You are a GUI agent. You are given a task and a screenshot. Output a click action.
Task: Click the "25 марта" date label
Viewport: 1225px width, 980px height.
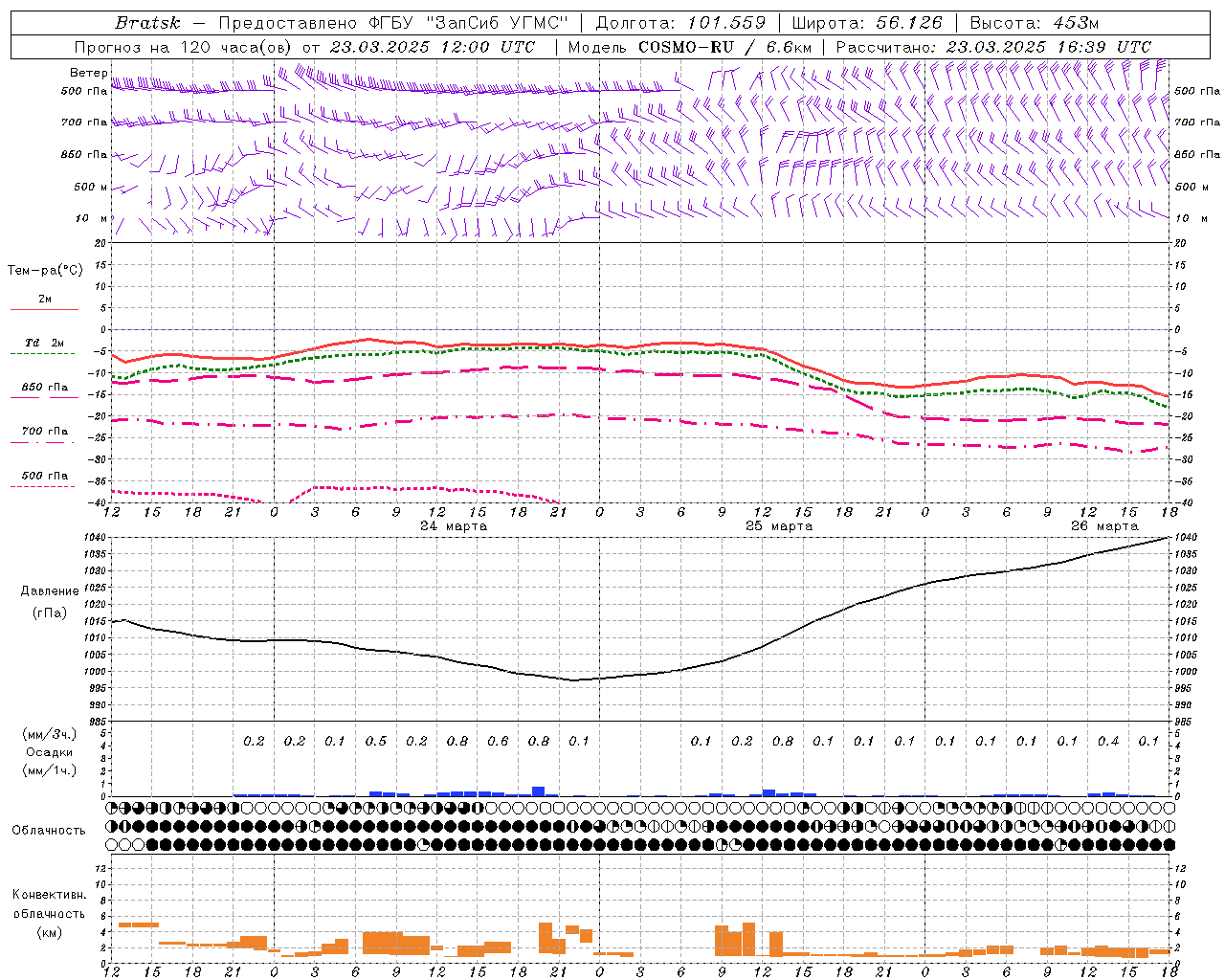(779, 526)
